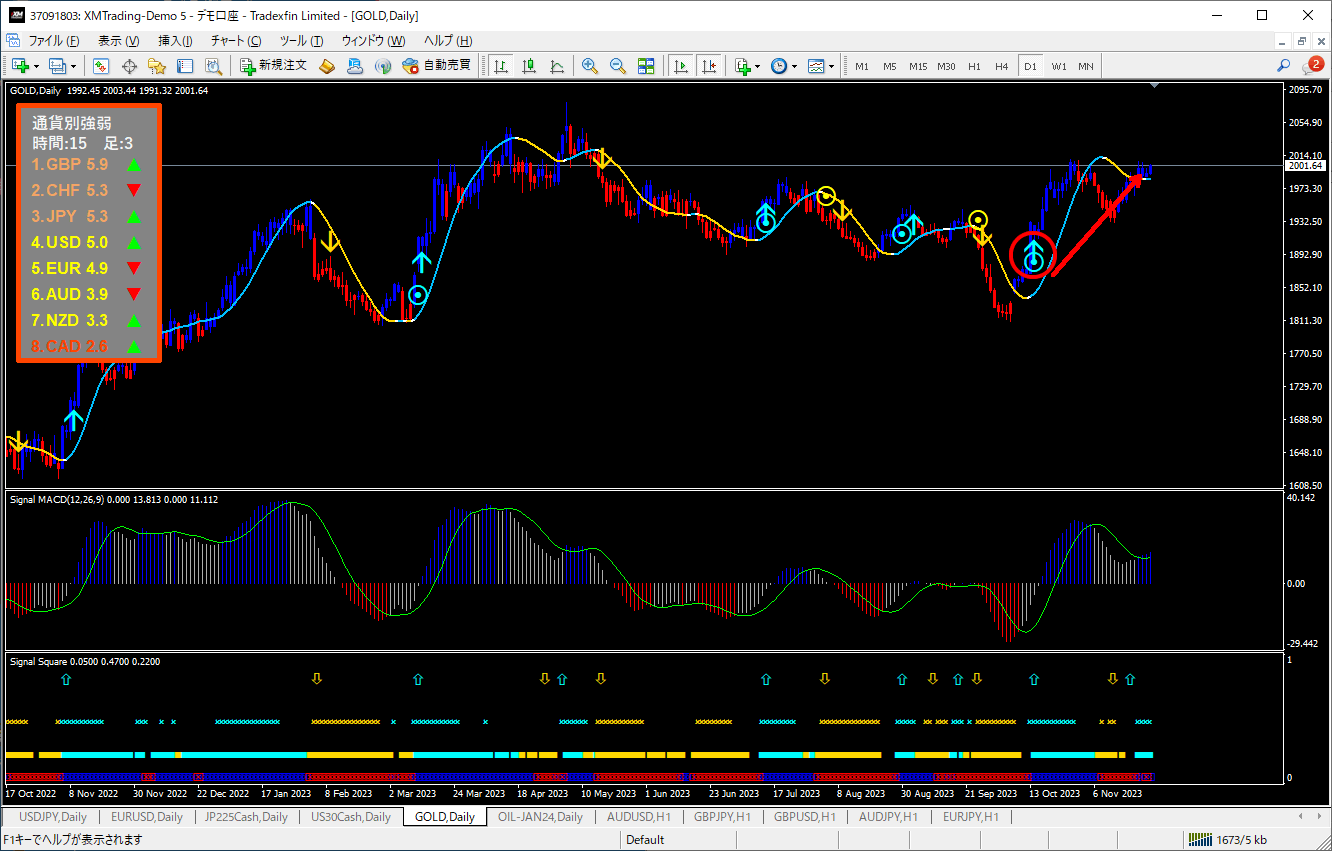This screenshot has width=1332, height=851.
Task: Click the tile windows icon
Action: coord(646,66)
